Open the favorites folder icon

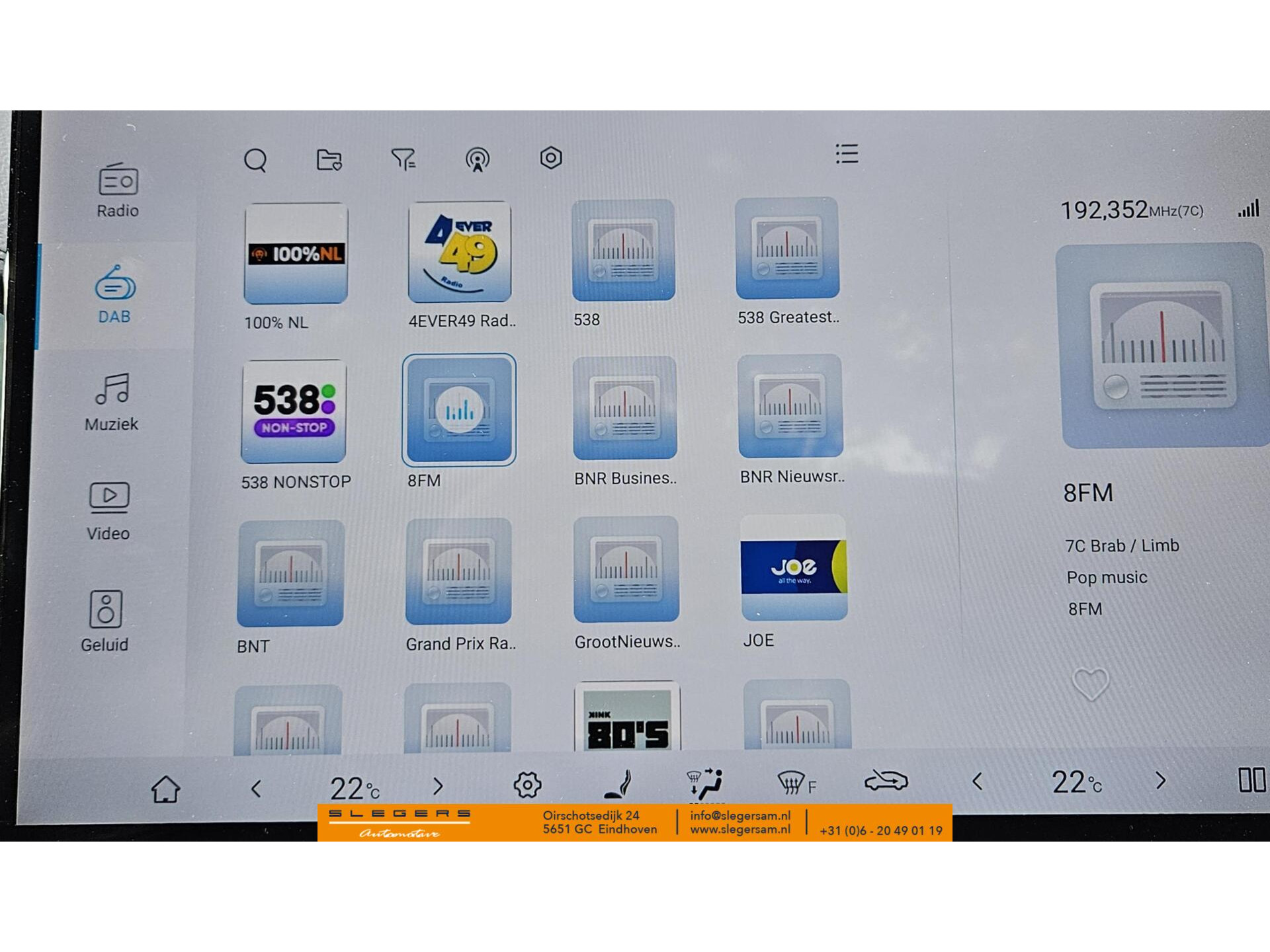329,159
